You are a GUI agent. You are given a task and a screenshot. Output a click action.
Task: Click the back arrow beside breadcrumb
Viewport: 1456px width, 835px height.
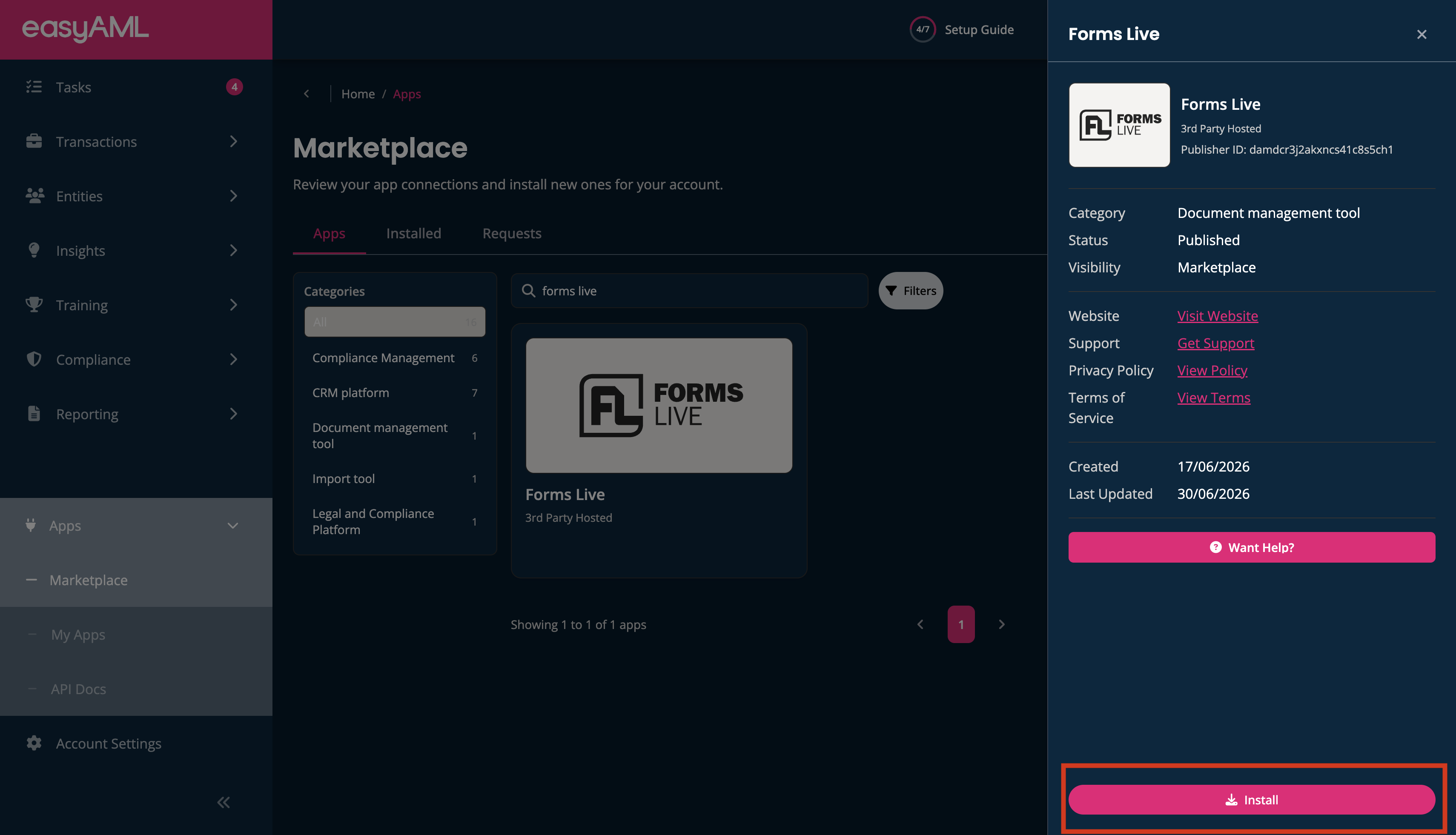point(307,94)
